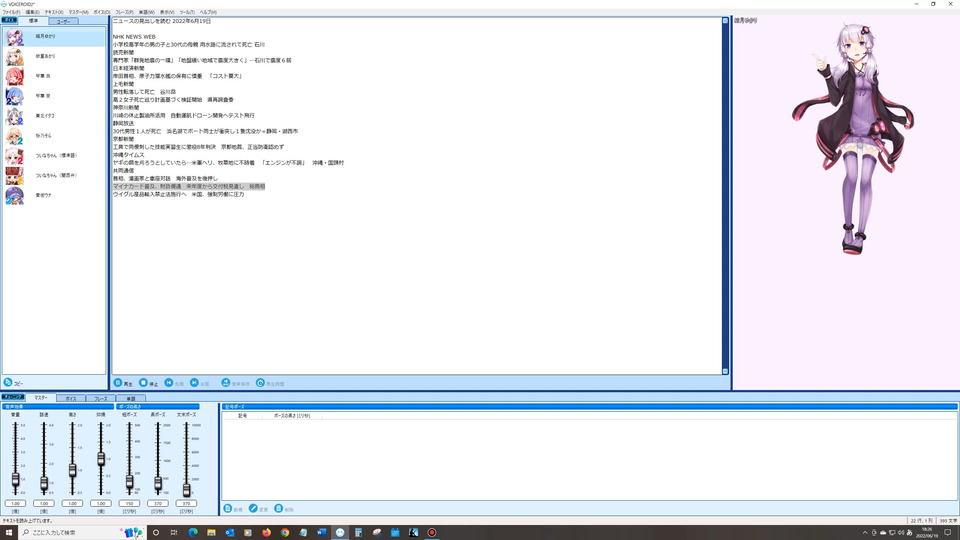Click the 変更 edit pause-symbol icon
The image size is (960, 540).
tap(253, 508)
